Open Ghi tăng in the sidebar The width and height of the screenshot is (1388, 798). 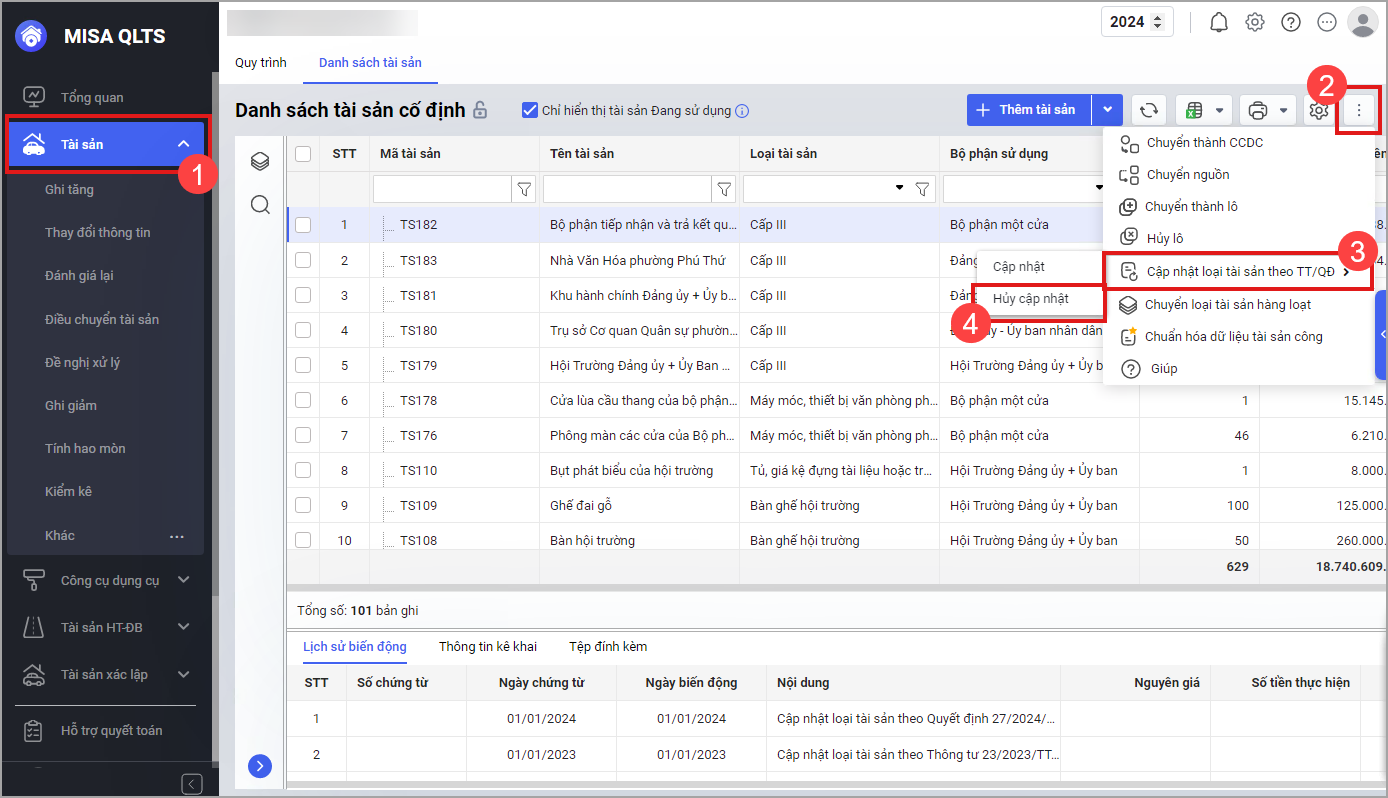point(69,189)
